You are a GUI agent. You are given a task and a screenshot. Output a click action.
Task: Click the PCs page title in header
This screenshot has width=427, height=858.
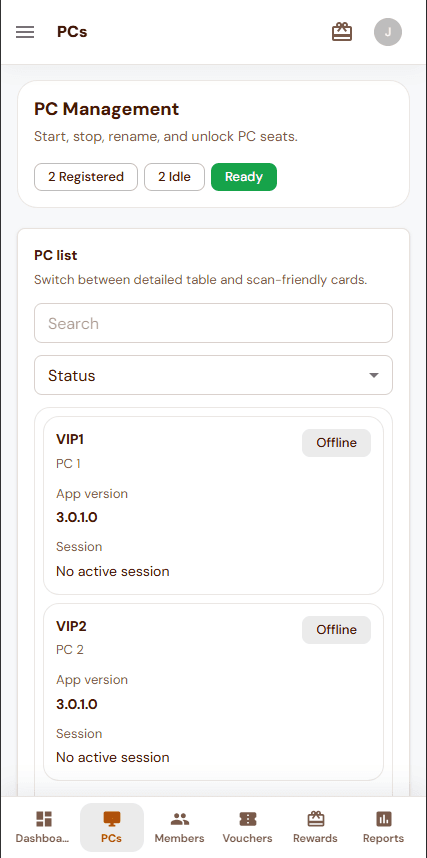click(x=72, y=32)
